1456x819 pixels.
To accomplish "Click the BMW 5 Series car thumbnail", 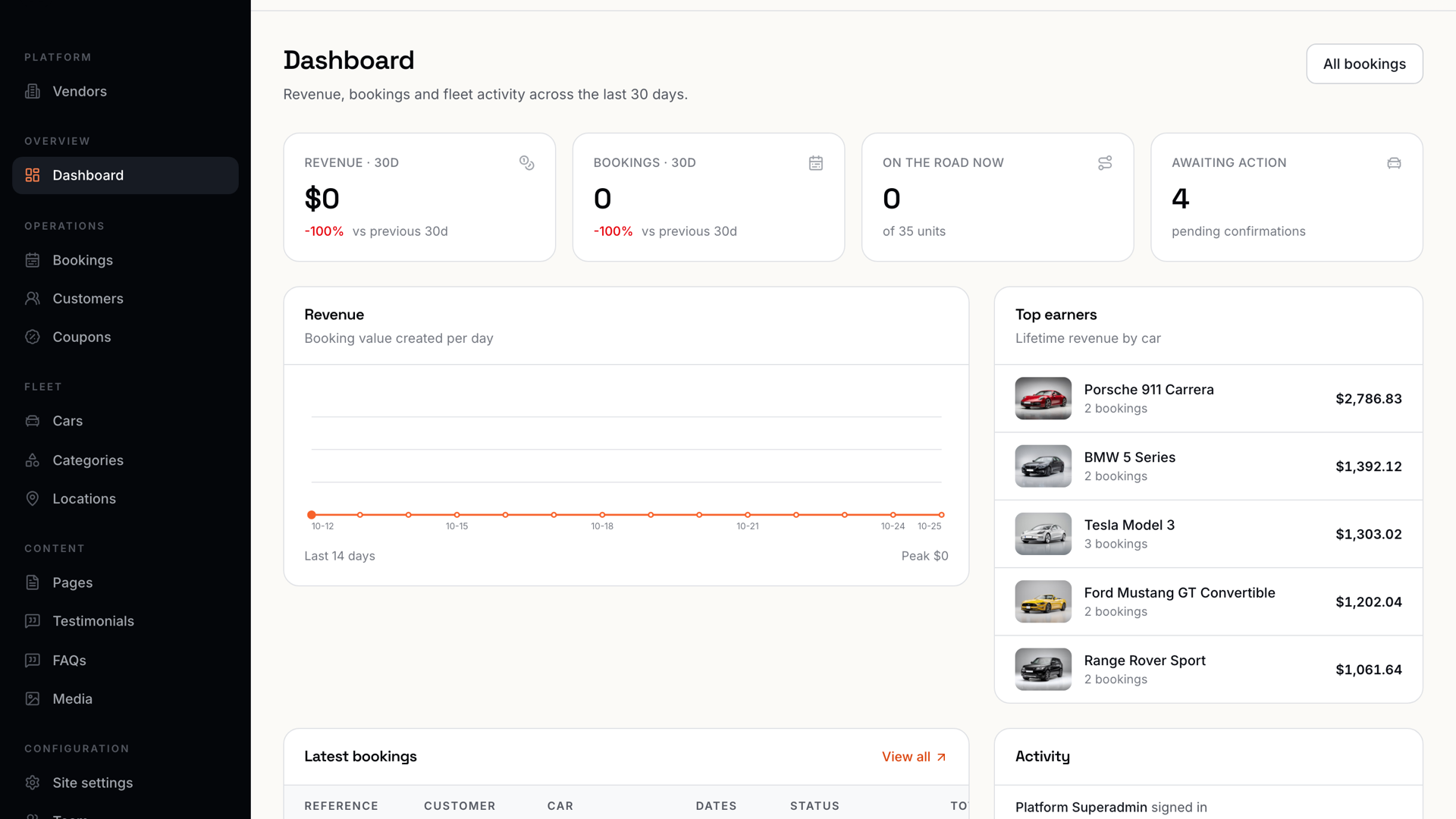I will click(1043, 466).
